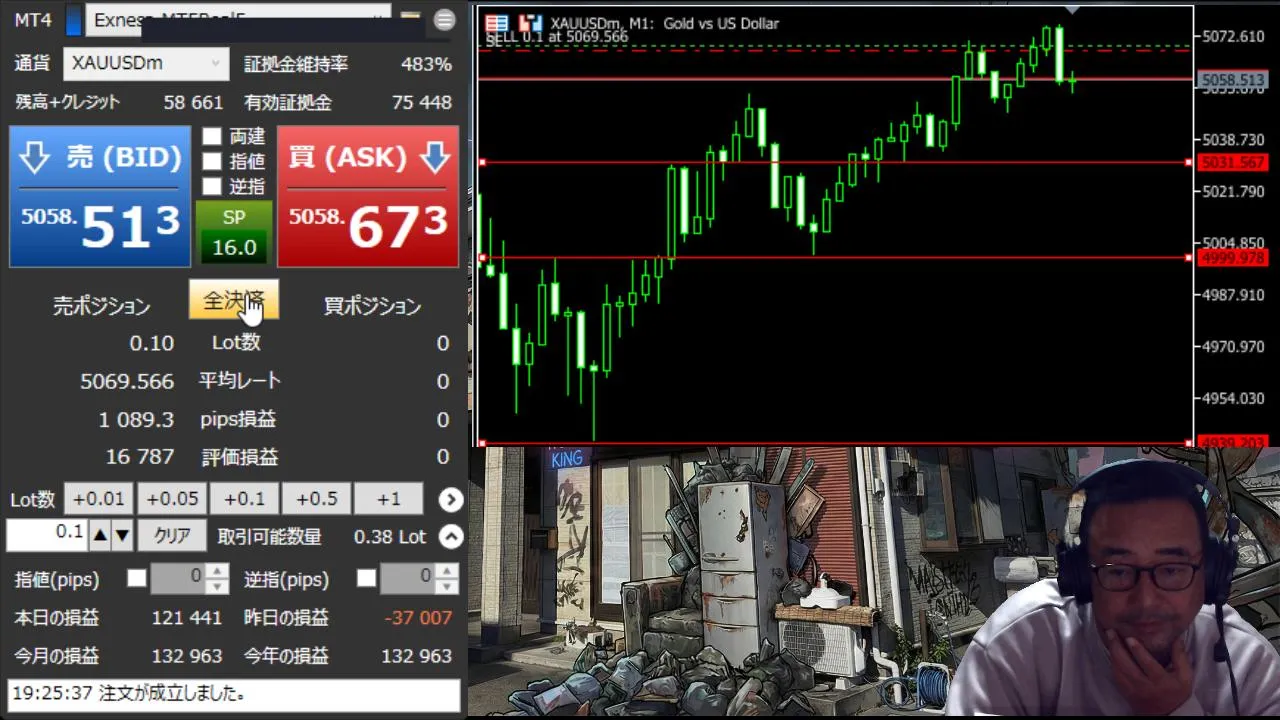
Task: Add +0.05 to lot size
Action: coord(171,499)
